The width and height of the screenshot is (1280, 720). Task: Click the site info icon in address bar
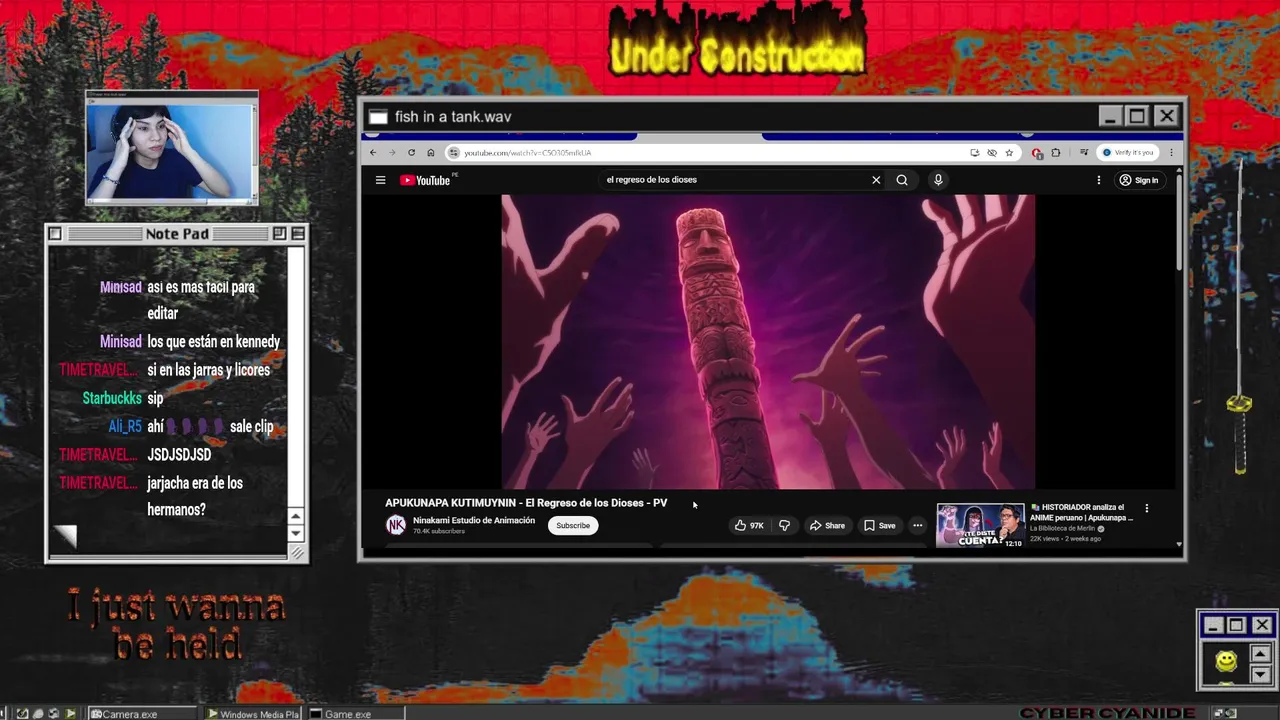pyautogui.click(x=454, y=153)
